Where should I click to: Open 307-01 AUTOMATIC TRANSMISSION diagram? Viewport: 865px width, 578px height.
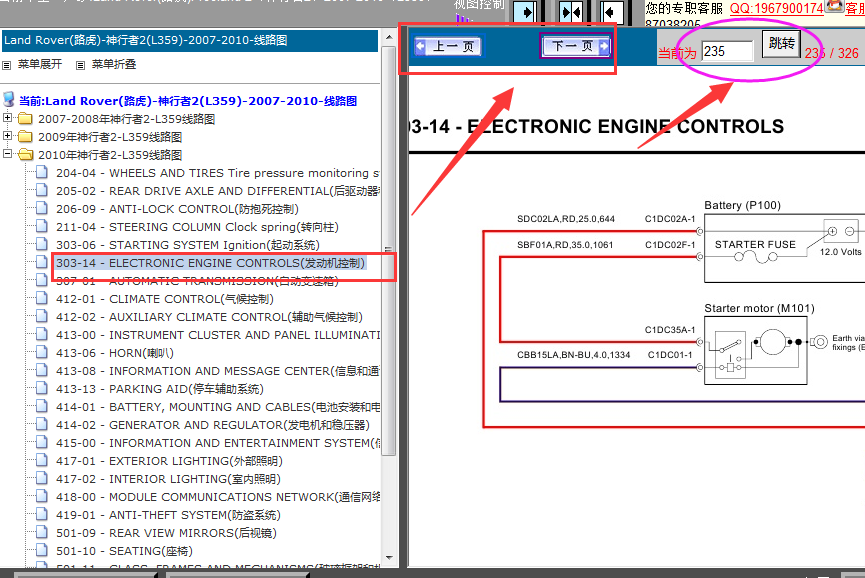[197, 281]
